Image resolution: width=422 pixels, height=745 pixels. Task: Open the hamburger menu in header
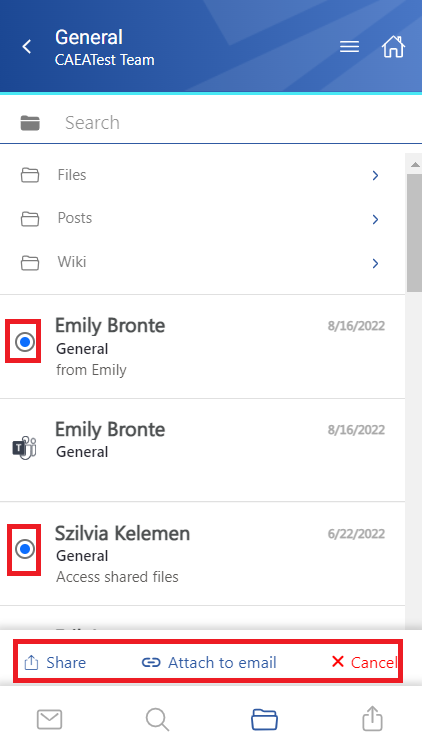pos(349,47)
